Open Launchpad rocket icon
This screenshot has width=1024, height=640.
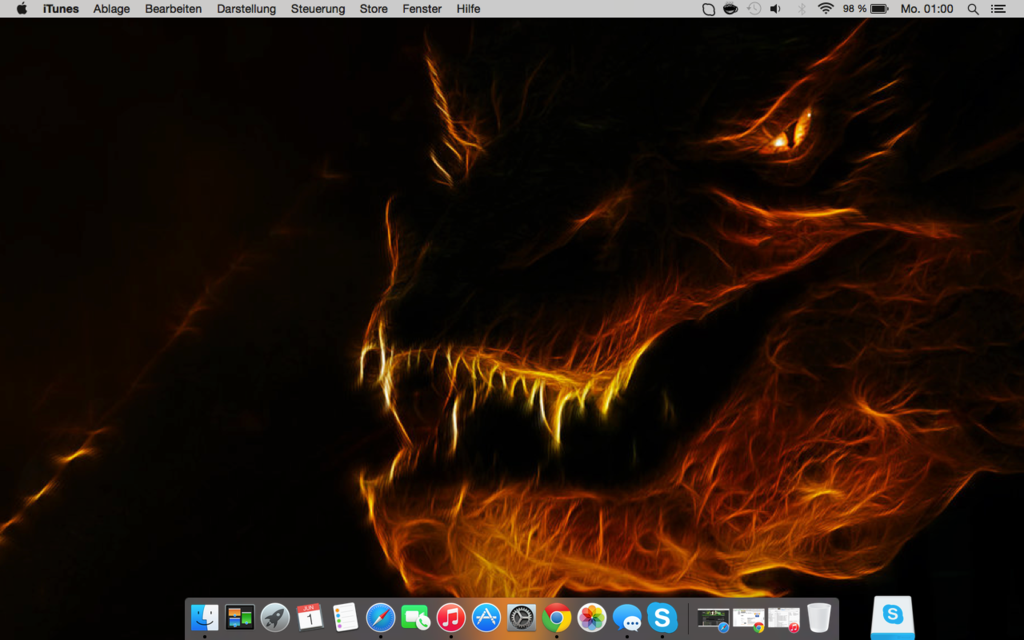point(275,617)
